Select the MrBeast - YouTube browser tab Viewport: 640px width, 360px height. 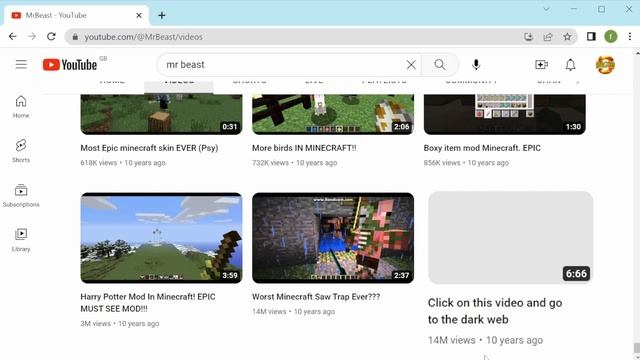[x=77, y=16]
